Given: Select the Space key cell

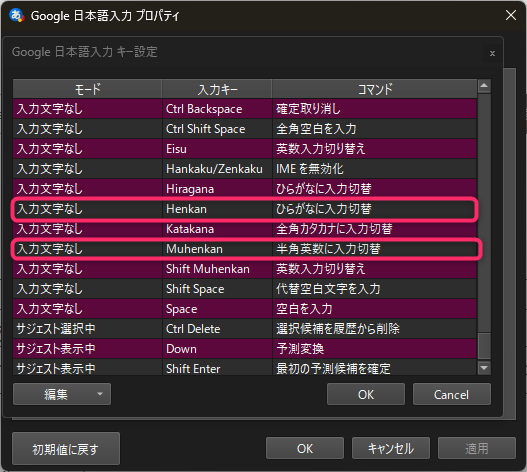Looking at the screenshot, I should pyautogui.click(x=217, y=309).
